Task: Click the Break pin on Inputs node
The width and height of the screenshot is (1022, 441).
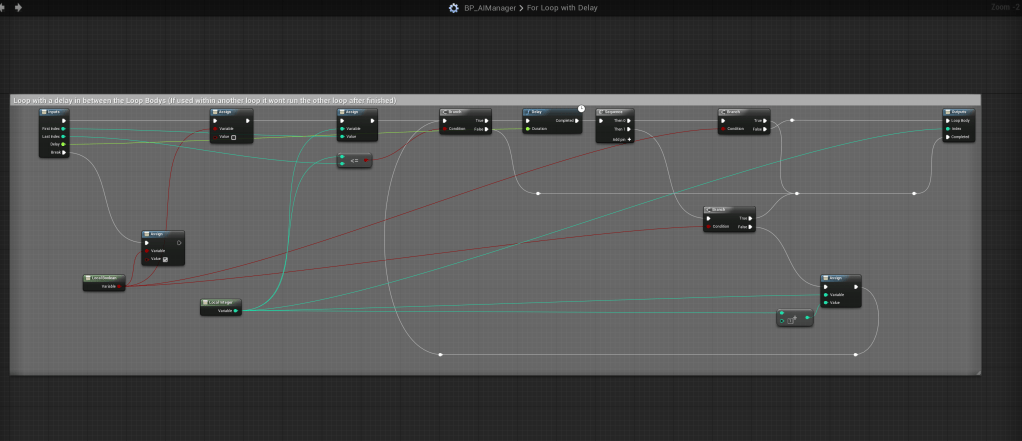Action: [63, 152]
